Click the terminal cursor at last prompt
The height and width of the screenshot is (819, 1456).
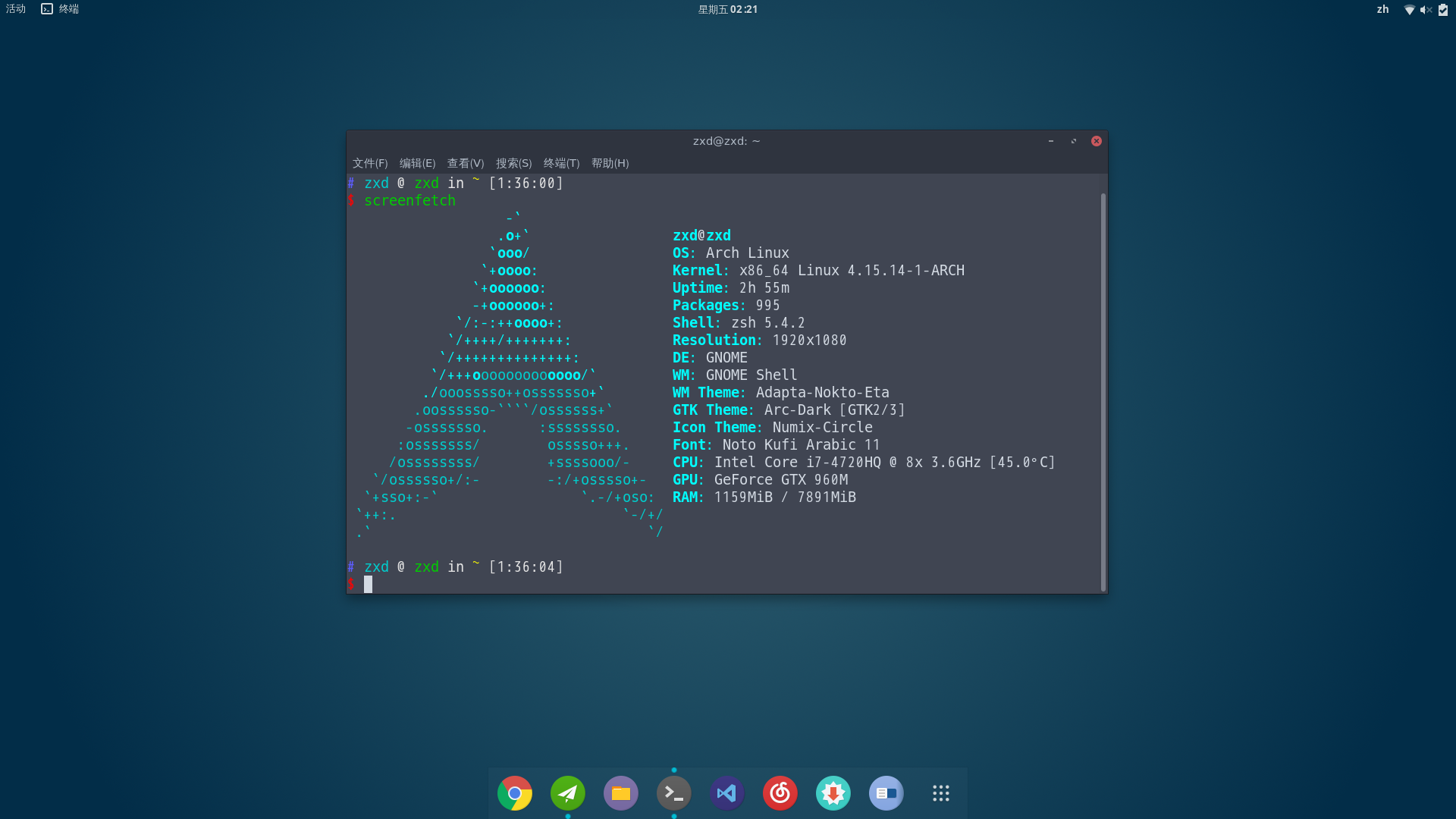[368, 584]
